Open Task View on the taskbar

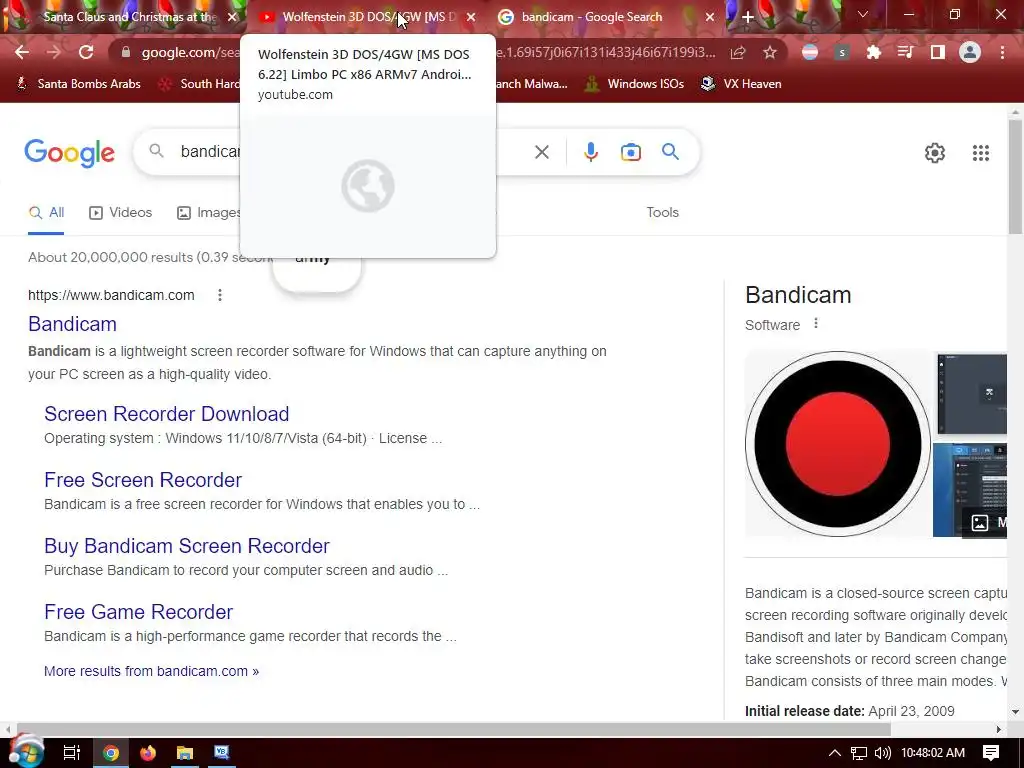pos(72,753)
